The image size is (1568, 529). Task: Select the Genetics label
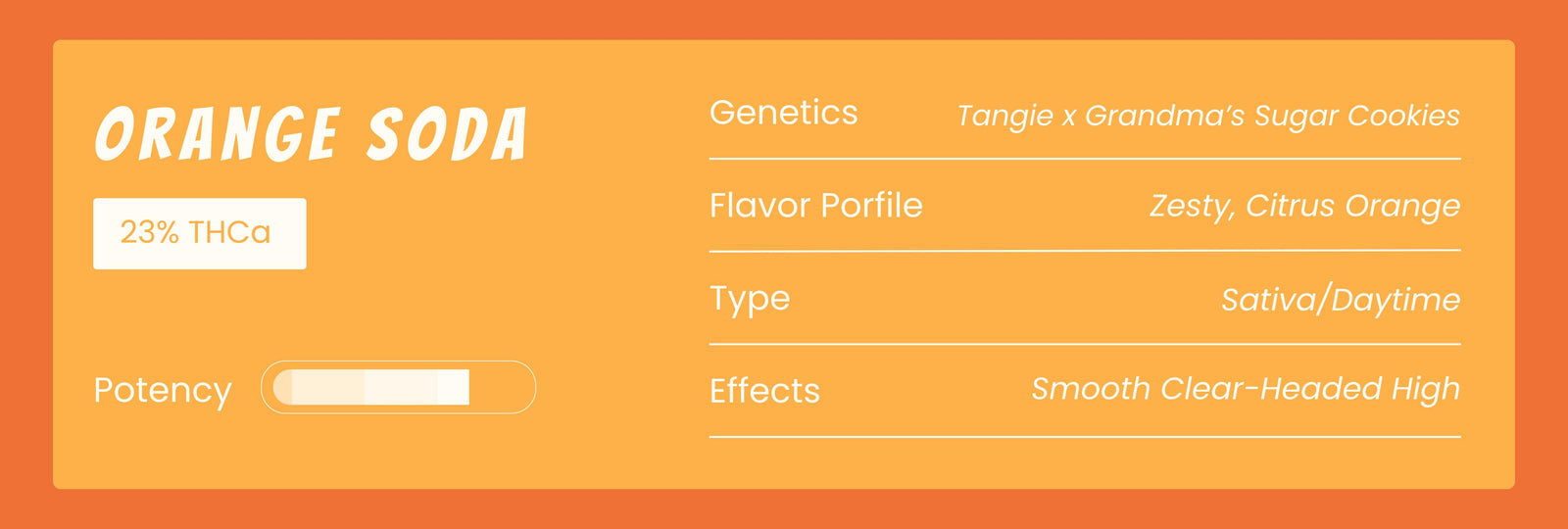click(783, 114)
